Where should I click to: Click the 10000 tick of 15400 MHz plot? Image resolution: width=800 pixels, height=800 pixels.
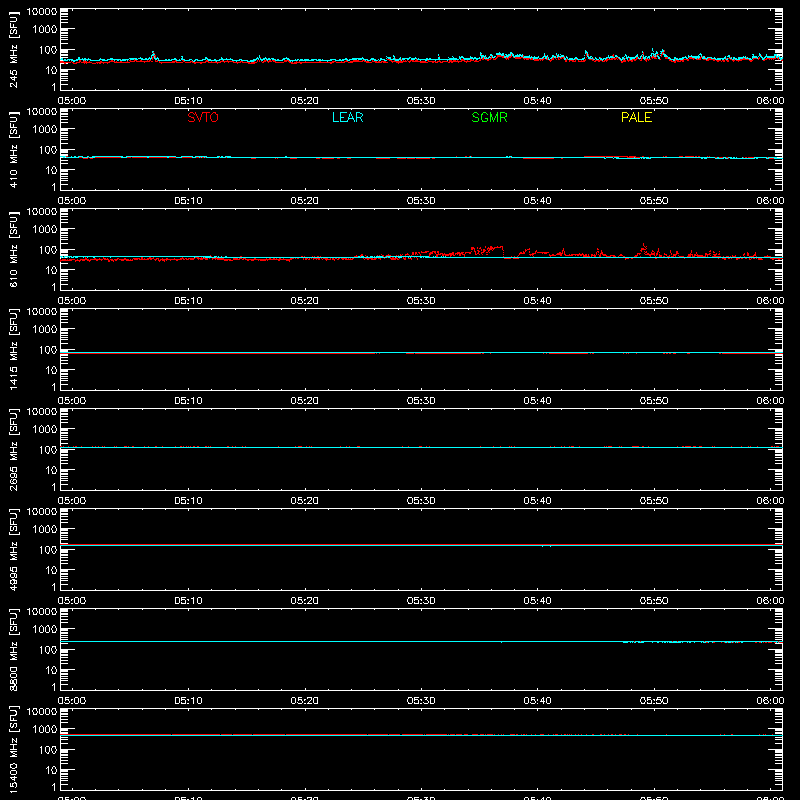pos(42,712)
